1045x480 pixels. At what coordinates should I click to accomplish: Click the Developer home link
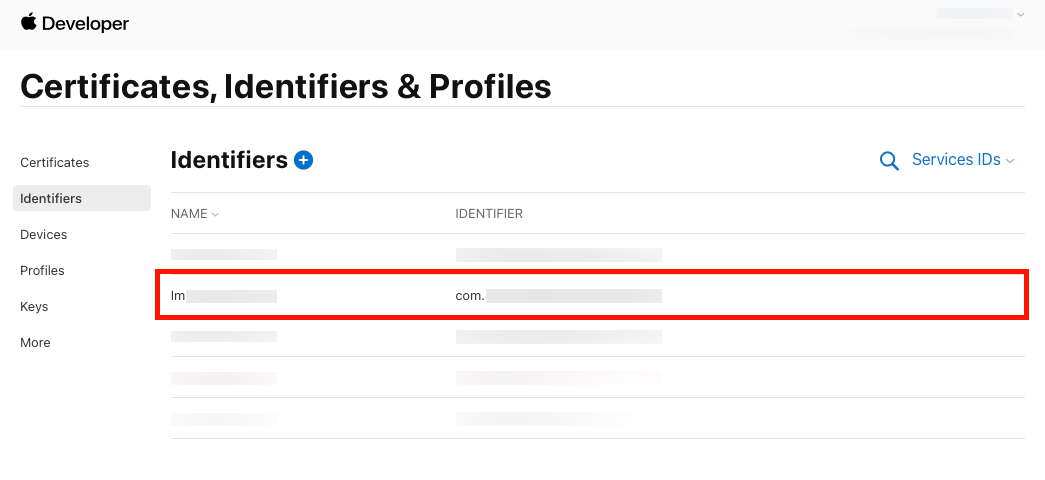click(x=85, y=23)
